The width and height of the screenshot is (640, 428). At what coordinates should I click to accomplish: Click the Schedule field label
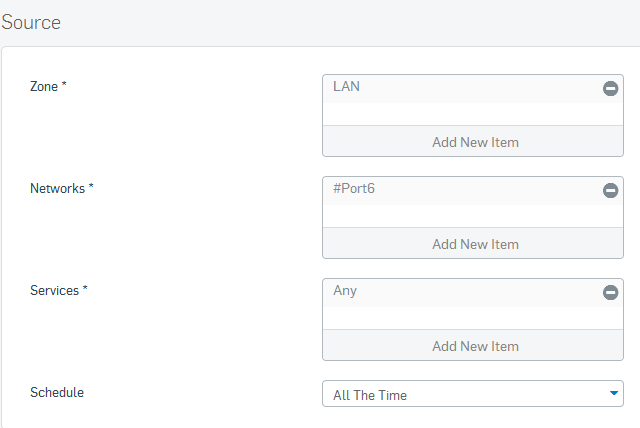[x=57, y=393]
